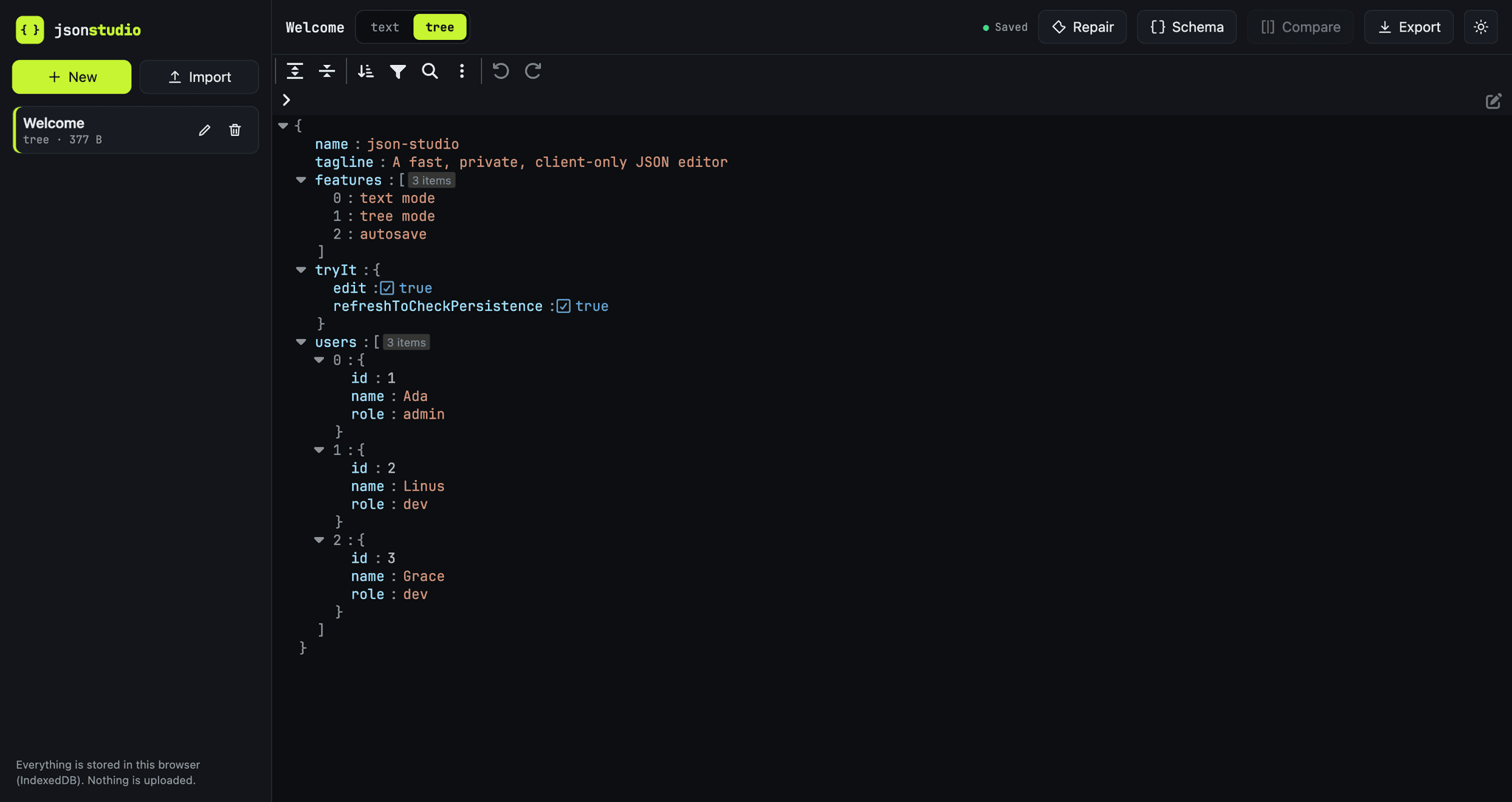
Task: Open the Schema panel
Action: pos(1186,27)
